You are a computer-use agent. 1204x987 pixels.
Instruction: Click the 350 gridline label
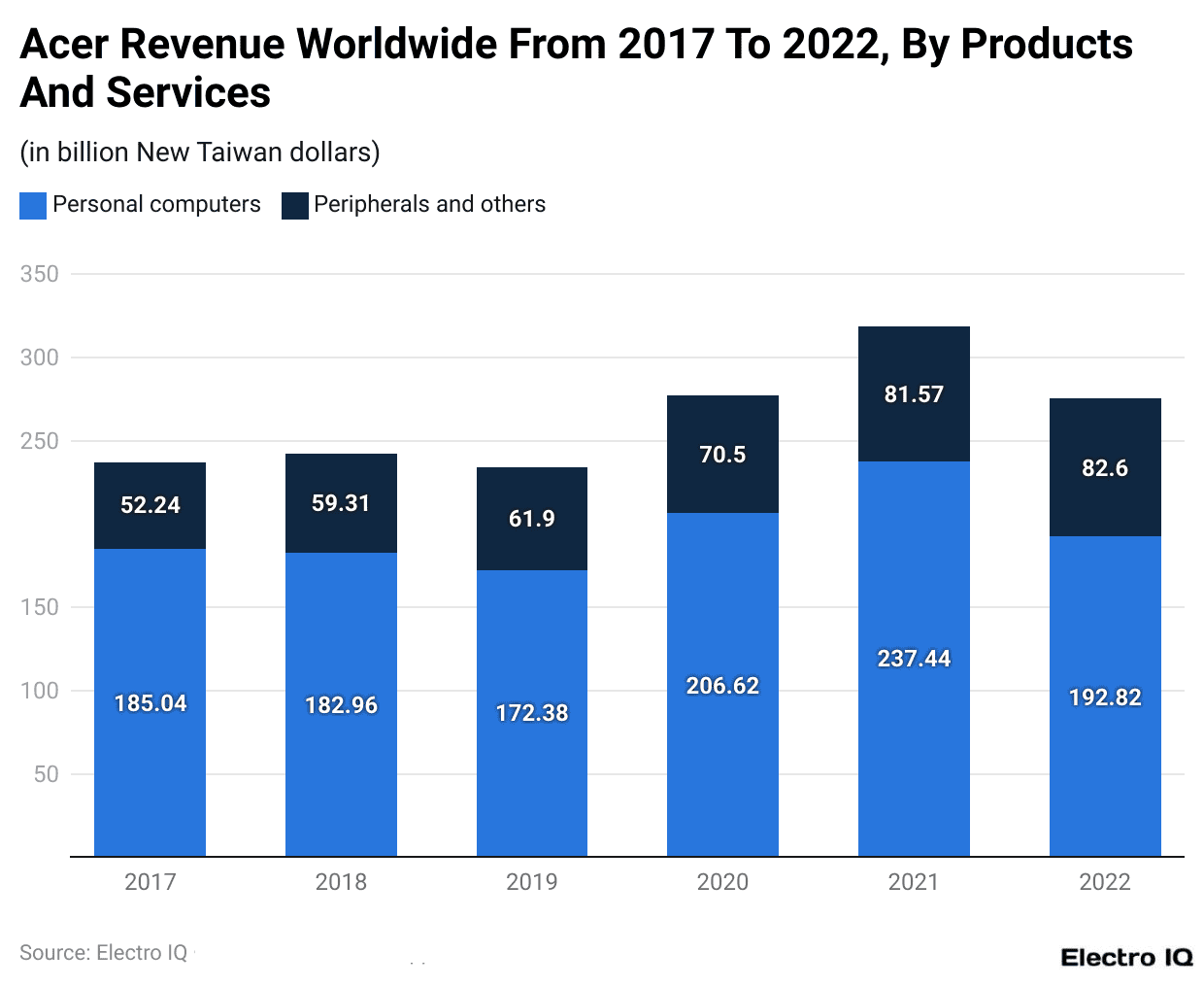(x=43, y=274)
